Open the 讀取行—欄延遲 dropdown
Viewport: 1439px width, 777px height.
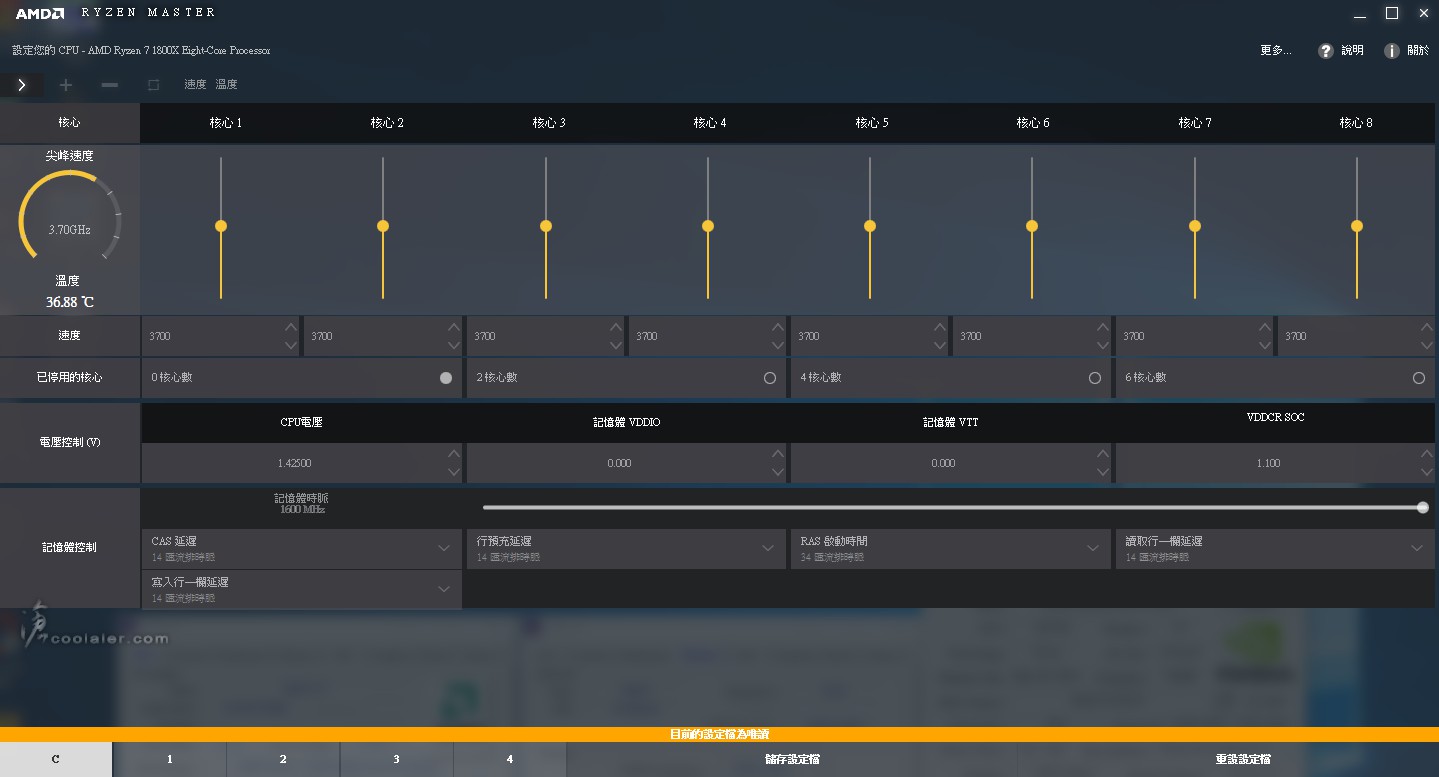point(1275,549)
